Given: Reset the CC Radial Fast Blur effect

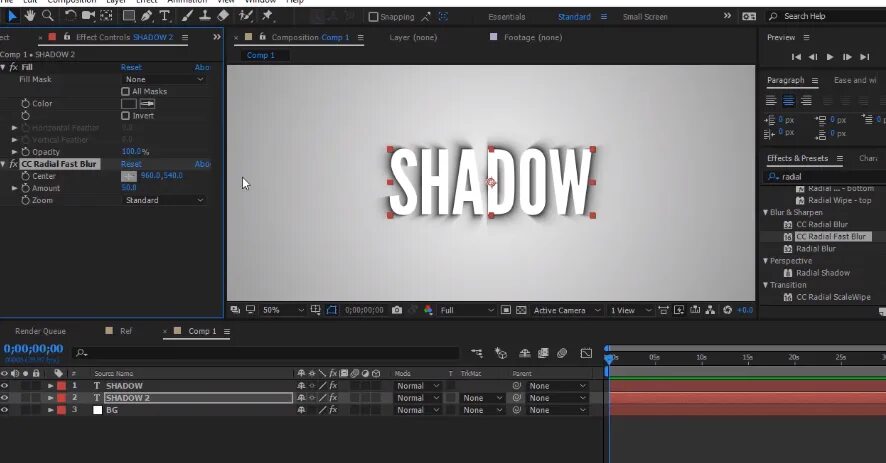Looking at the screenshot, I should coord(131,164).
